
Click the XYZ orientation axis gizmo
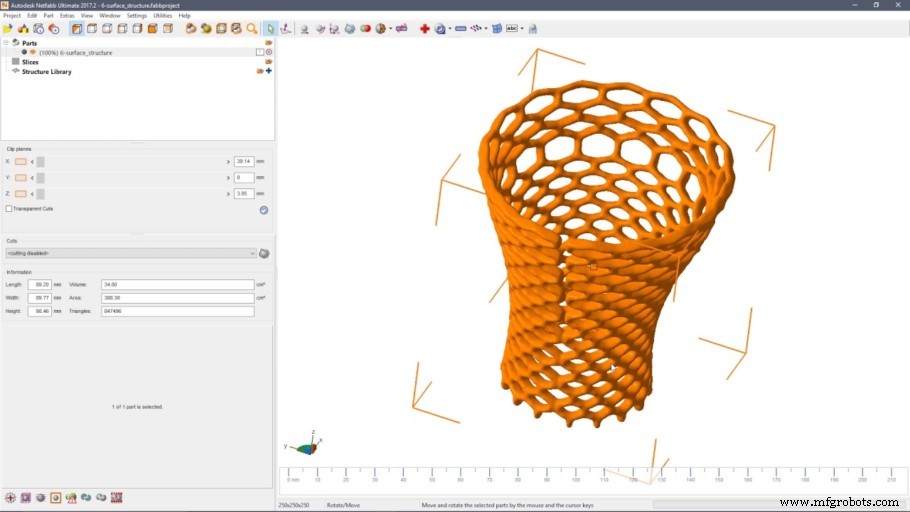(x=304, y=444)
